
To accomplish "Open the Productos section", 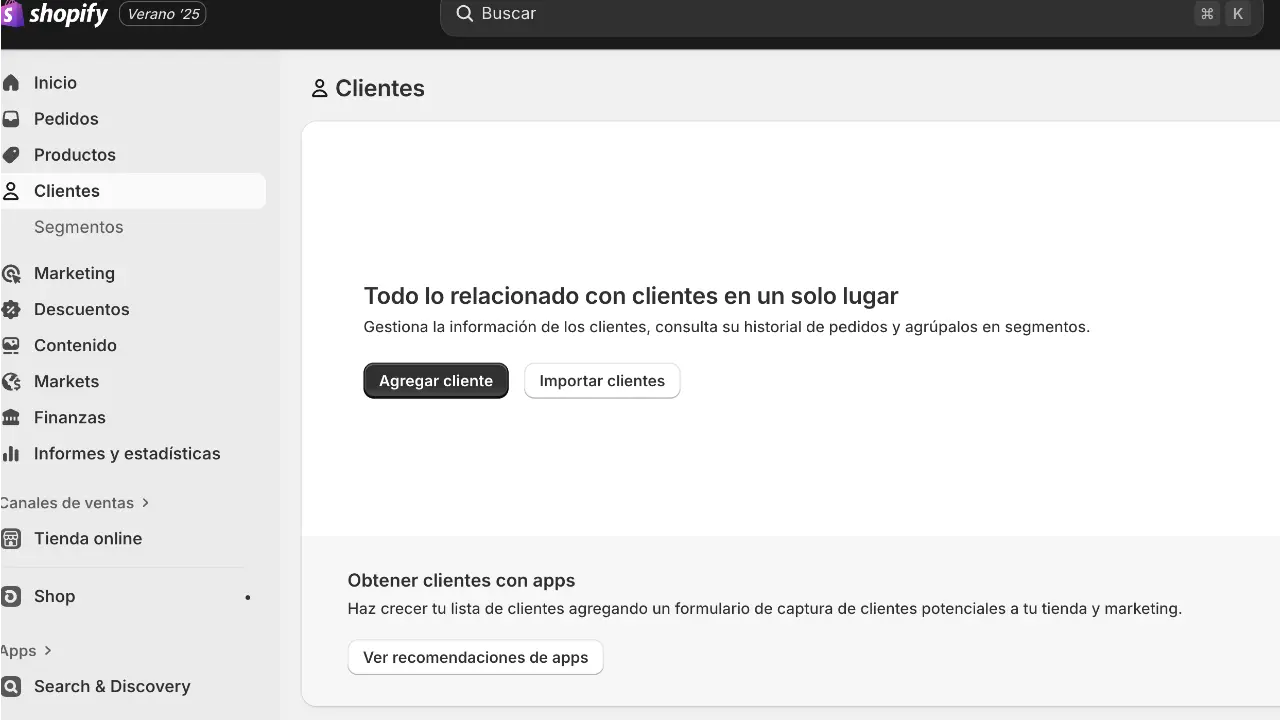I will 75,154.
